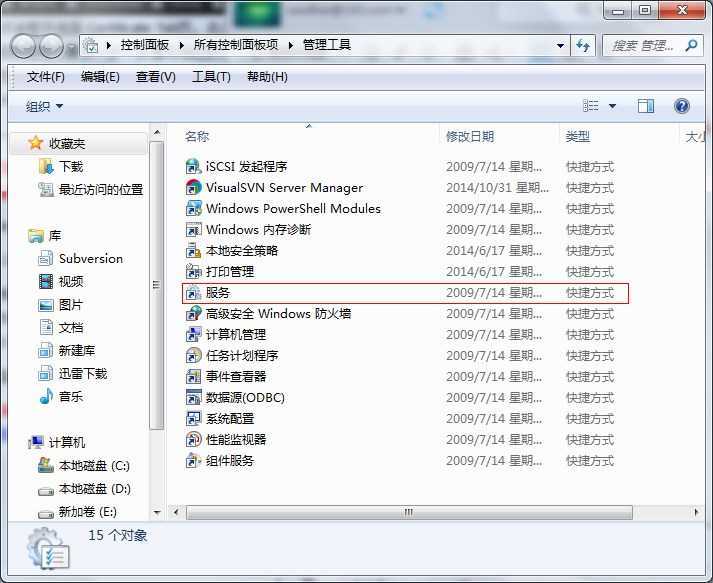
Task: Select 事件查看器 icon
Action: (193, 377)
